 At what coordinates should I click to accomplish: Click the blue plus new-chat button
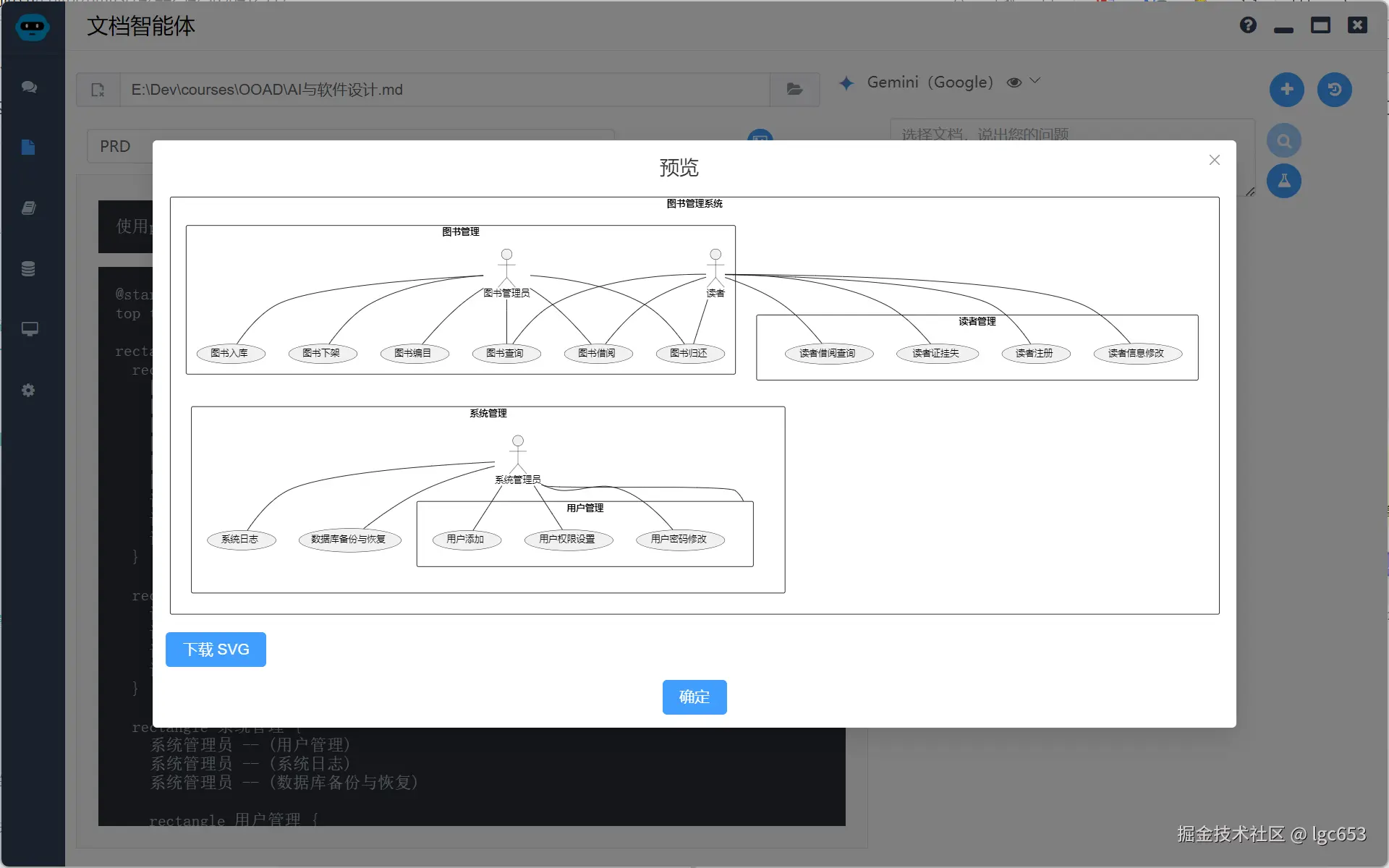[x=1286, y=90]
